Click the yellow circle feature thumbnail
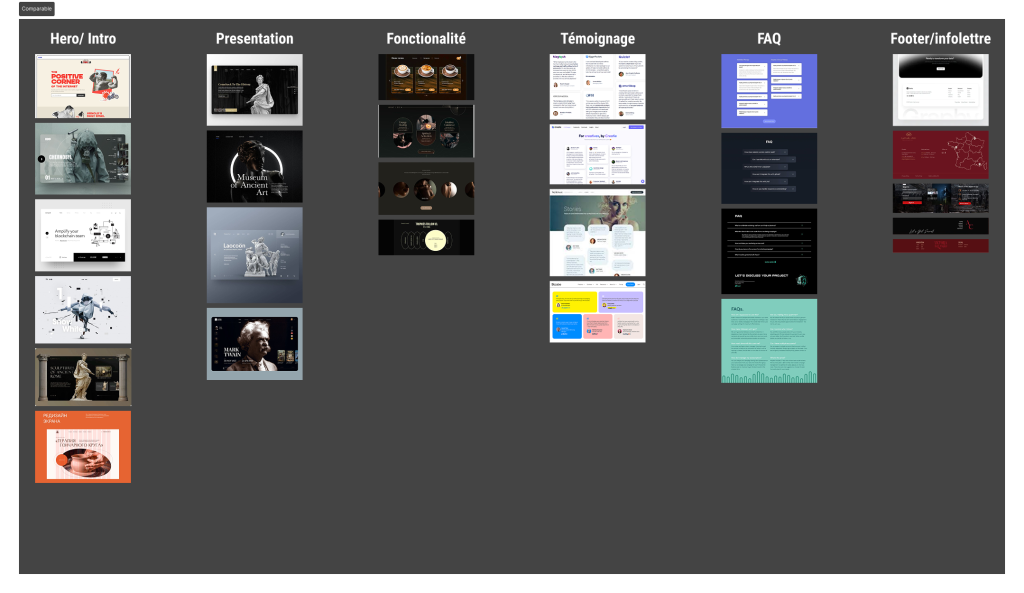 (x=426, y=237)
